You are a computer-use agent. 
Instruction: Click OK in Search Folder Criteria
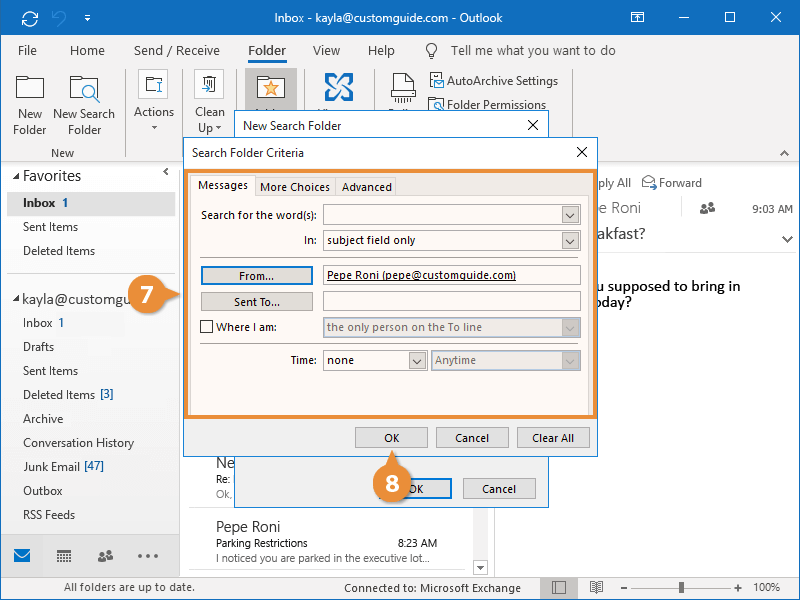click(x=391, y=437)
